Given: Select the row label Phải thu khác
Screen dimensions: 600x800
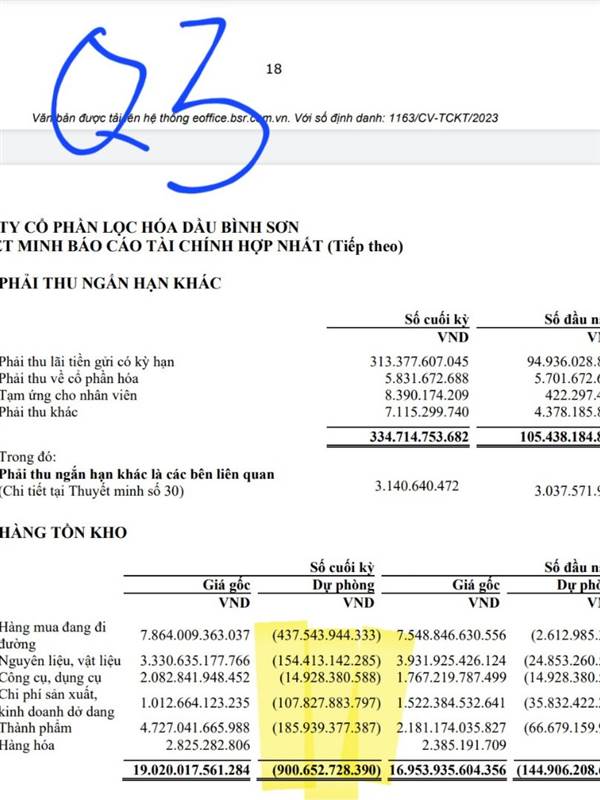Looking at the screenshot, I should (x=39, y=412).
